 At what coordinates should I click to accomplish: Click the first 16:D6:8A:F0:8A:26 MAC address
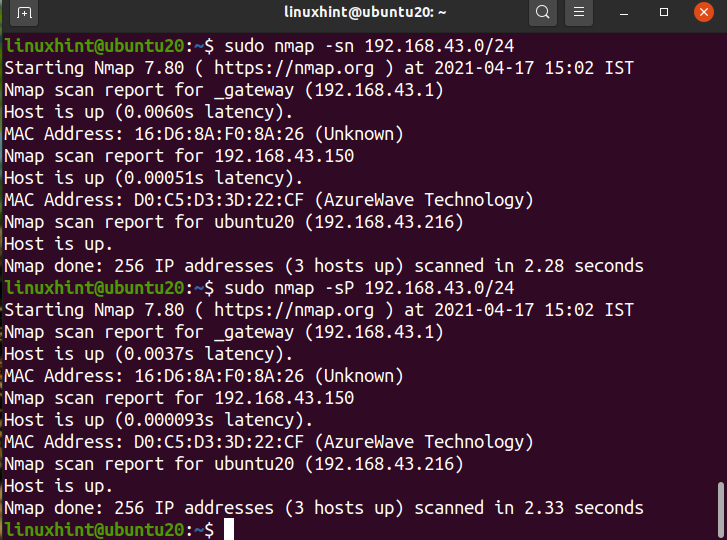pos(219,134)
